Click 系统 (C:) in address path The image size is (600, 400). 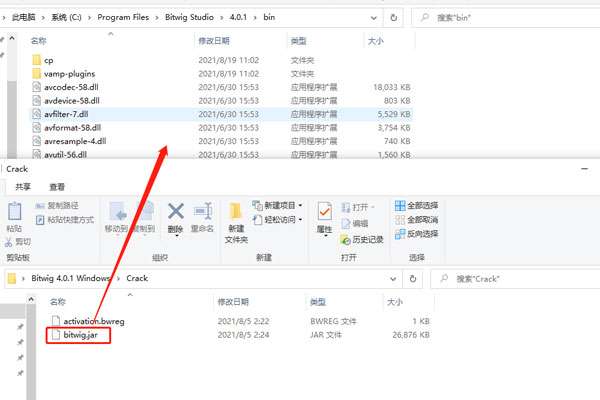point(66,17)
